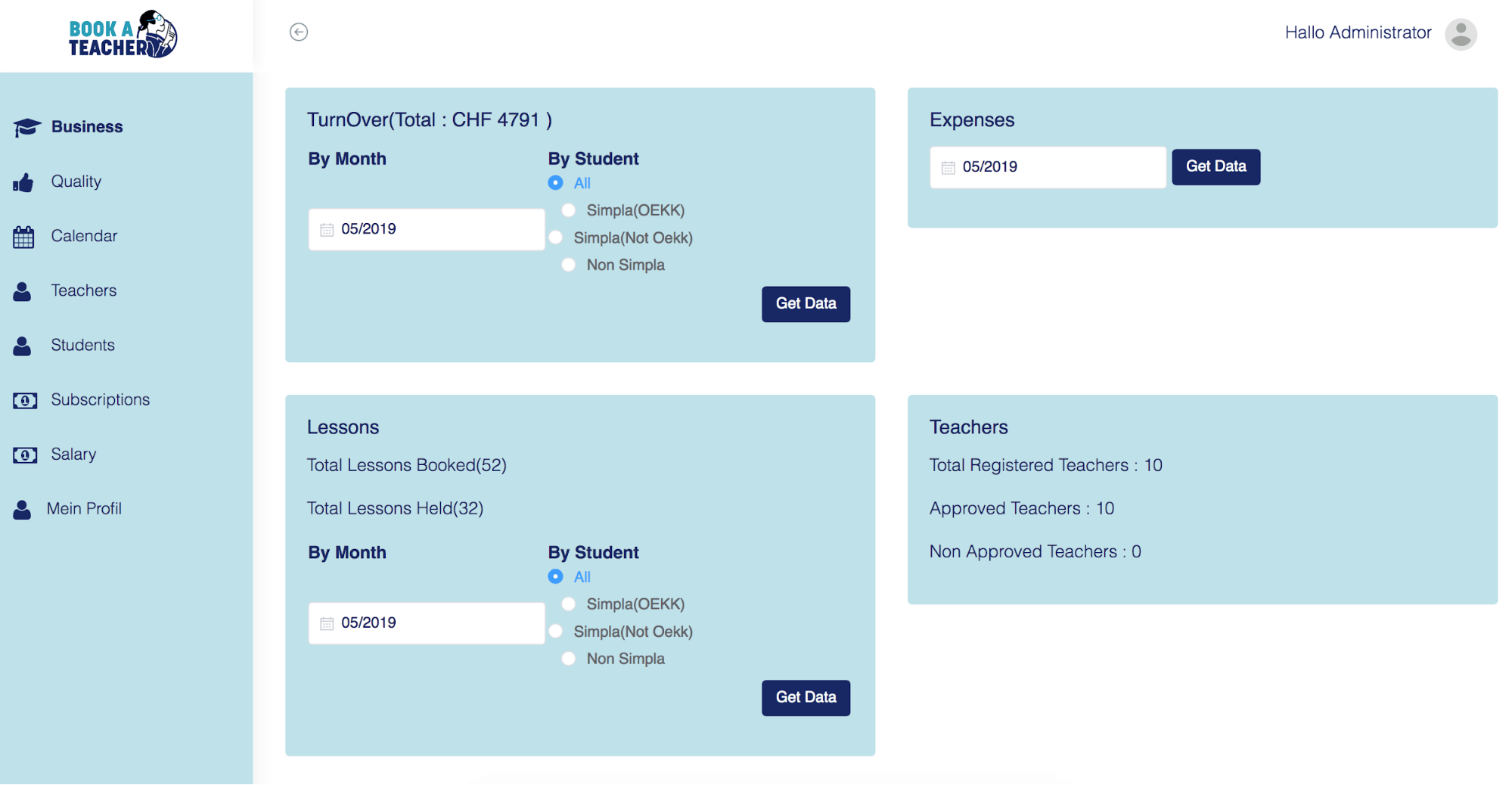Select Teachers in the sidebar navigation
The image size is (1512, 785).
(x=83, y=290)
